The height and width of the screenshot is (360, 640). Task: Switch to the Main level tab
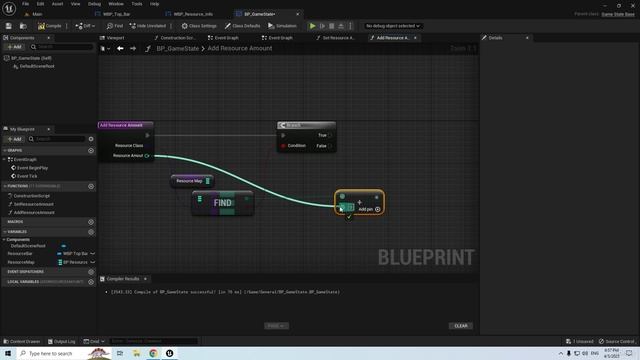pos(37,14)
